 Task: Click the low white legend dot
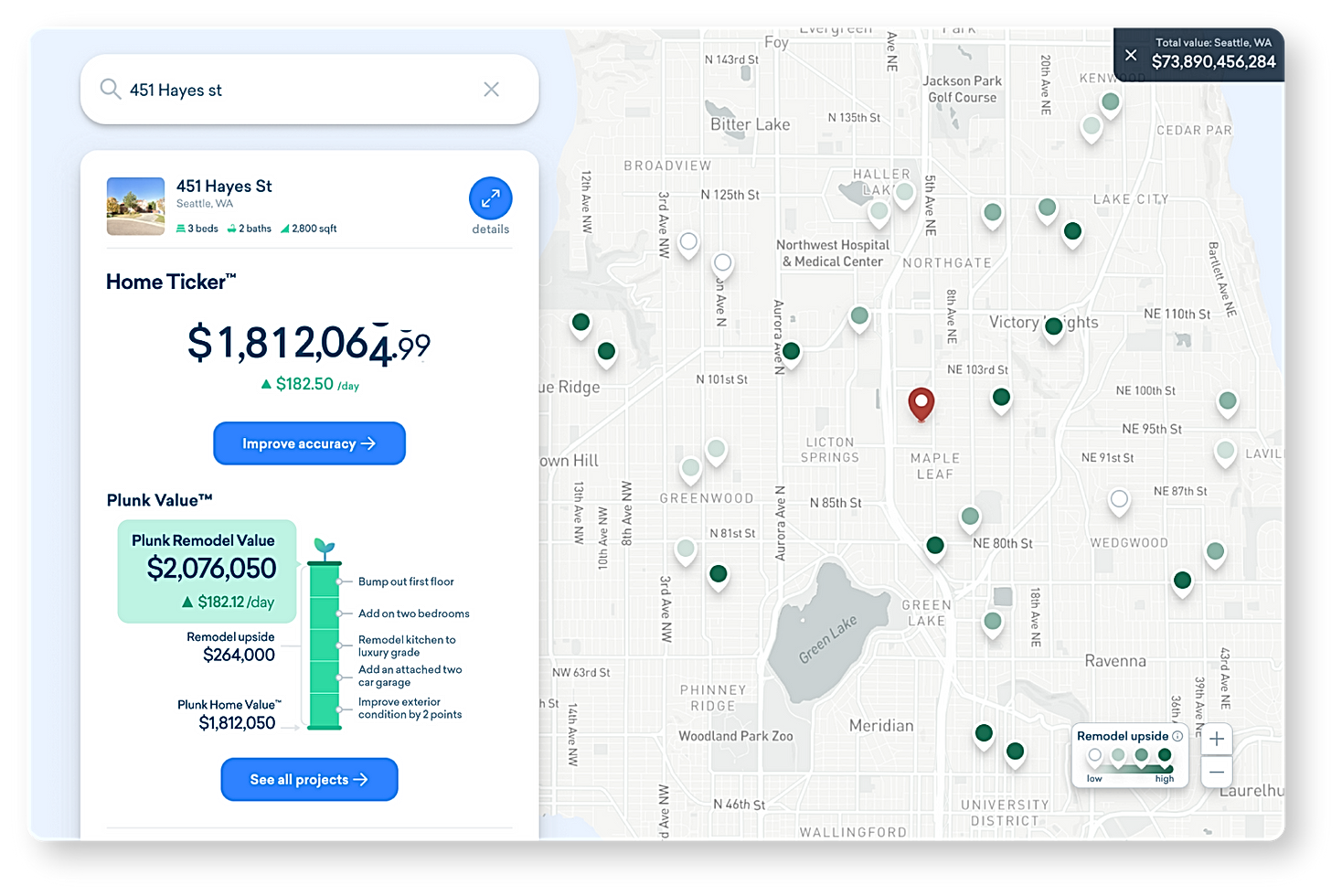1094,755
